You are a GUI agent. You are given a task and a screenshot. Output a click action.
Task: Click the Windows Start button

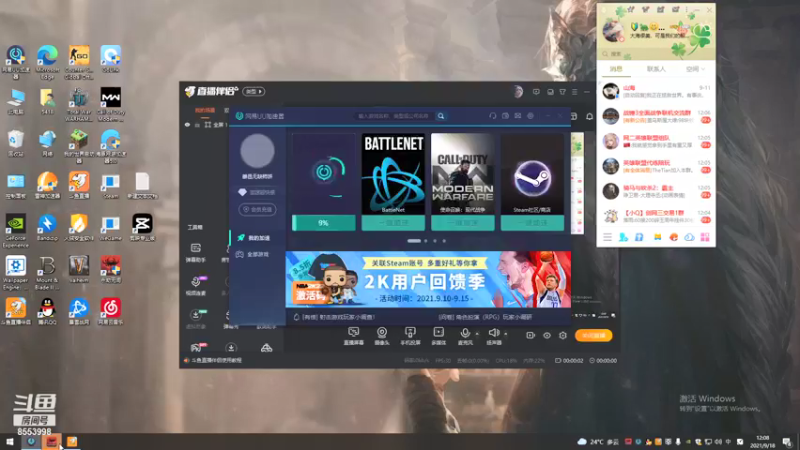pos(10,441)
